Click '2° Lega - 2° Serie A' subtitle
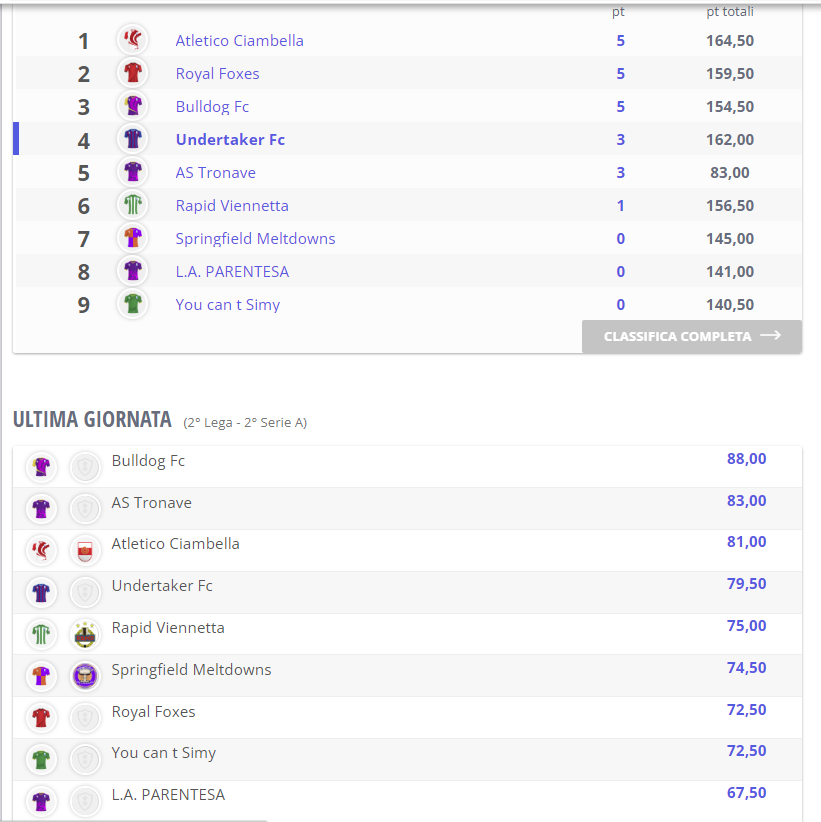821x822 pixels. click(x=245, y=423)
